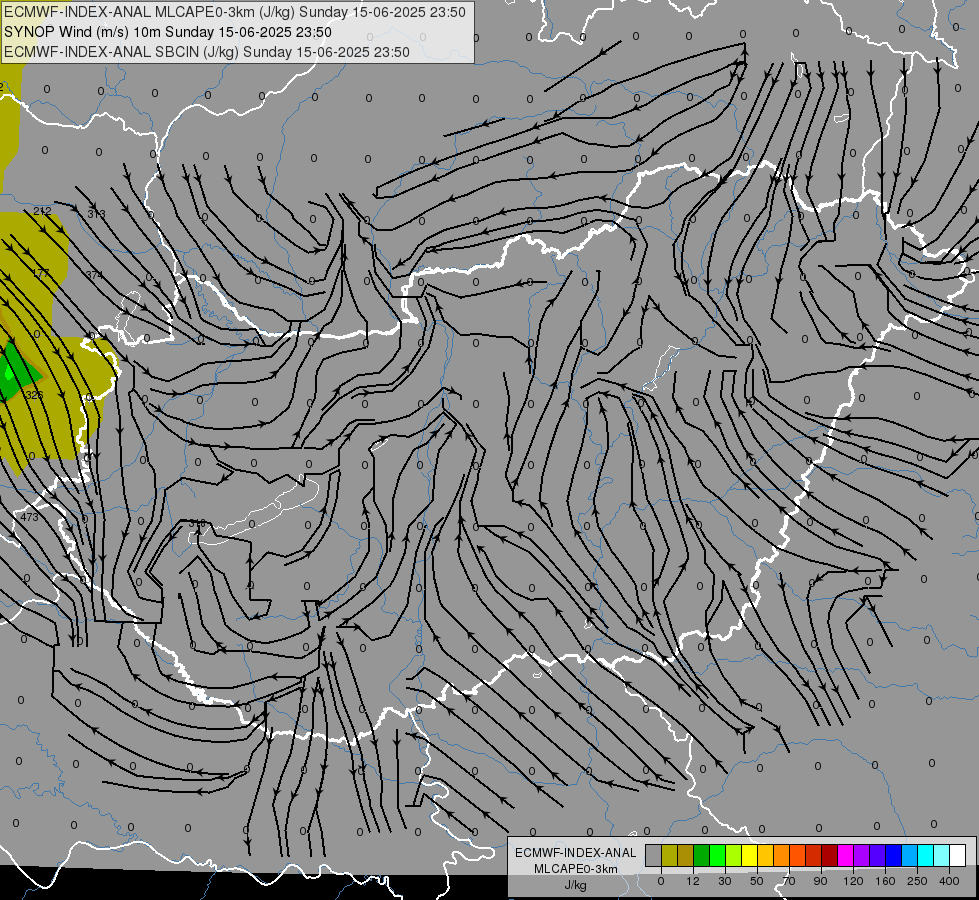Image resolution: width=979 pixels, height=900 pixels.
Task: Select the gray swatch in the MLCAPE legend
Action: [x=654, y=855]
